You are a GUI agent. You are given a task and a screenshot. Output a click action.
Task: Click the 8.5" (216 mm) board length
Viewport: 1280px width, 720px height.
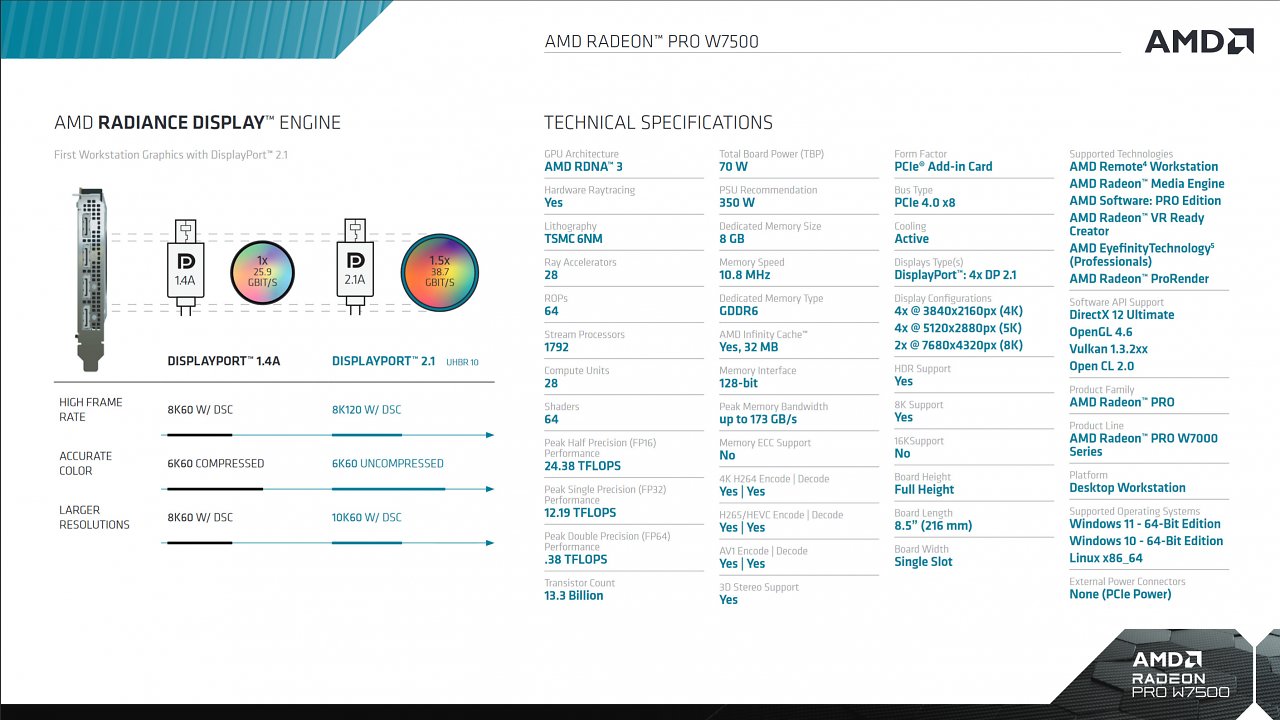pos(933,526)
